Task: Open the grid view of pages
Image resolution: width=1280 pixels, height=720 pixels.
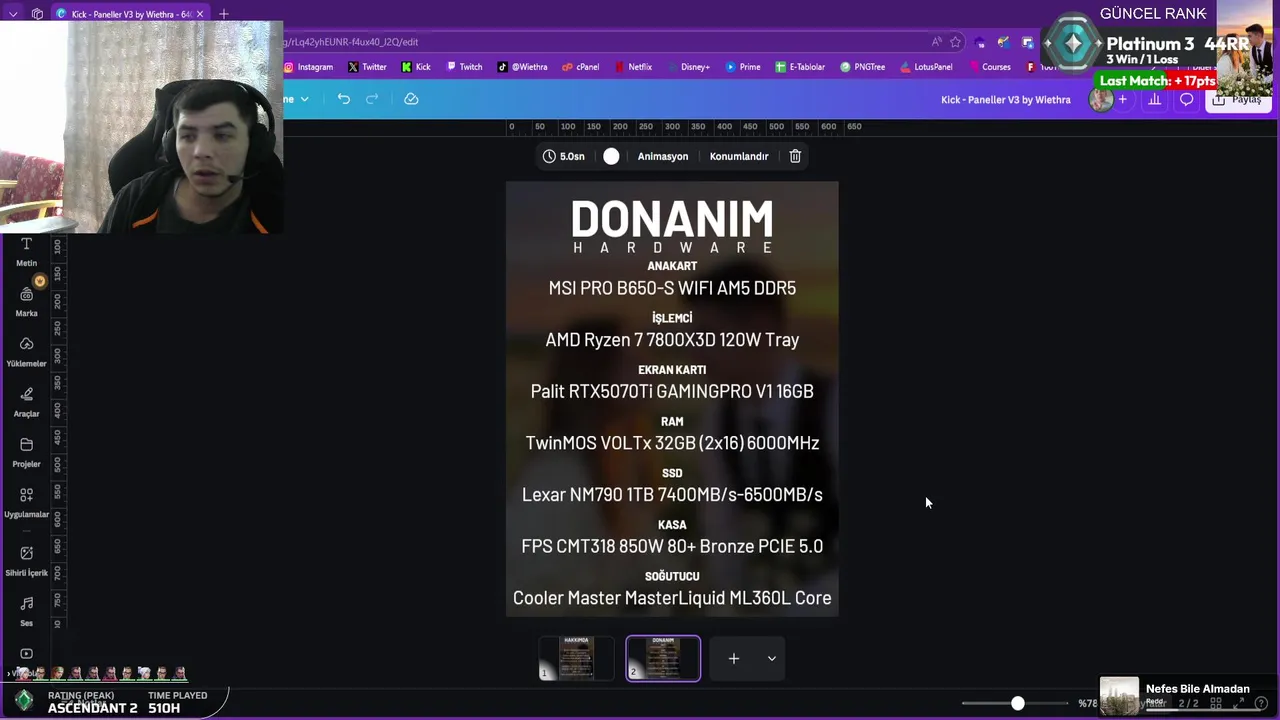Action: [x=1216, y=703]
